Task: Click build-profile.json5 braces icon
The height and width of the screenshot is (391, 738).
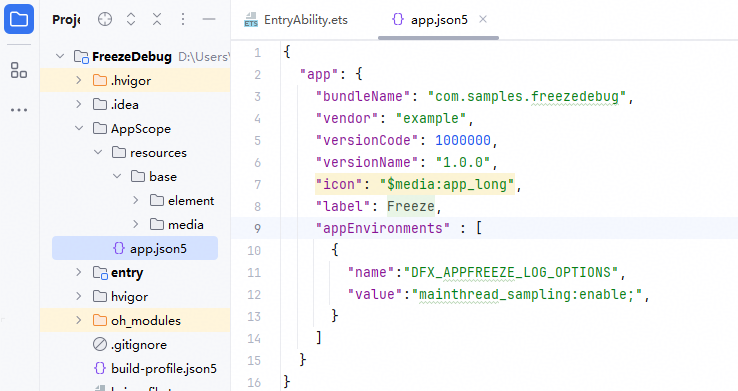Action: pyautogui.click(x=100, y=368)
